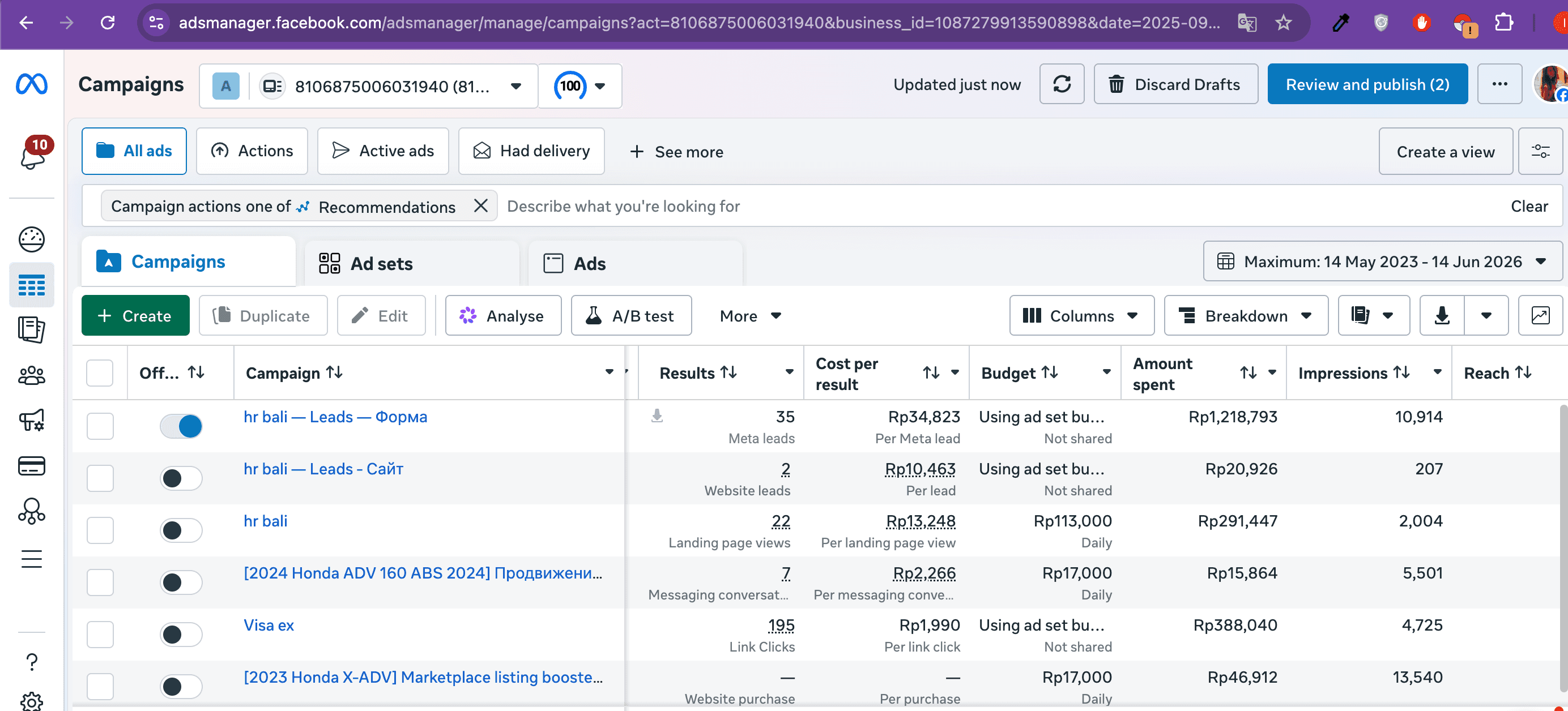This screenshot has height=711, width=1568.
Task: Open the Ad sets tab
Action: point(413,263)
